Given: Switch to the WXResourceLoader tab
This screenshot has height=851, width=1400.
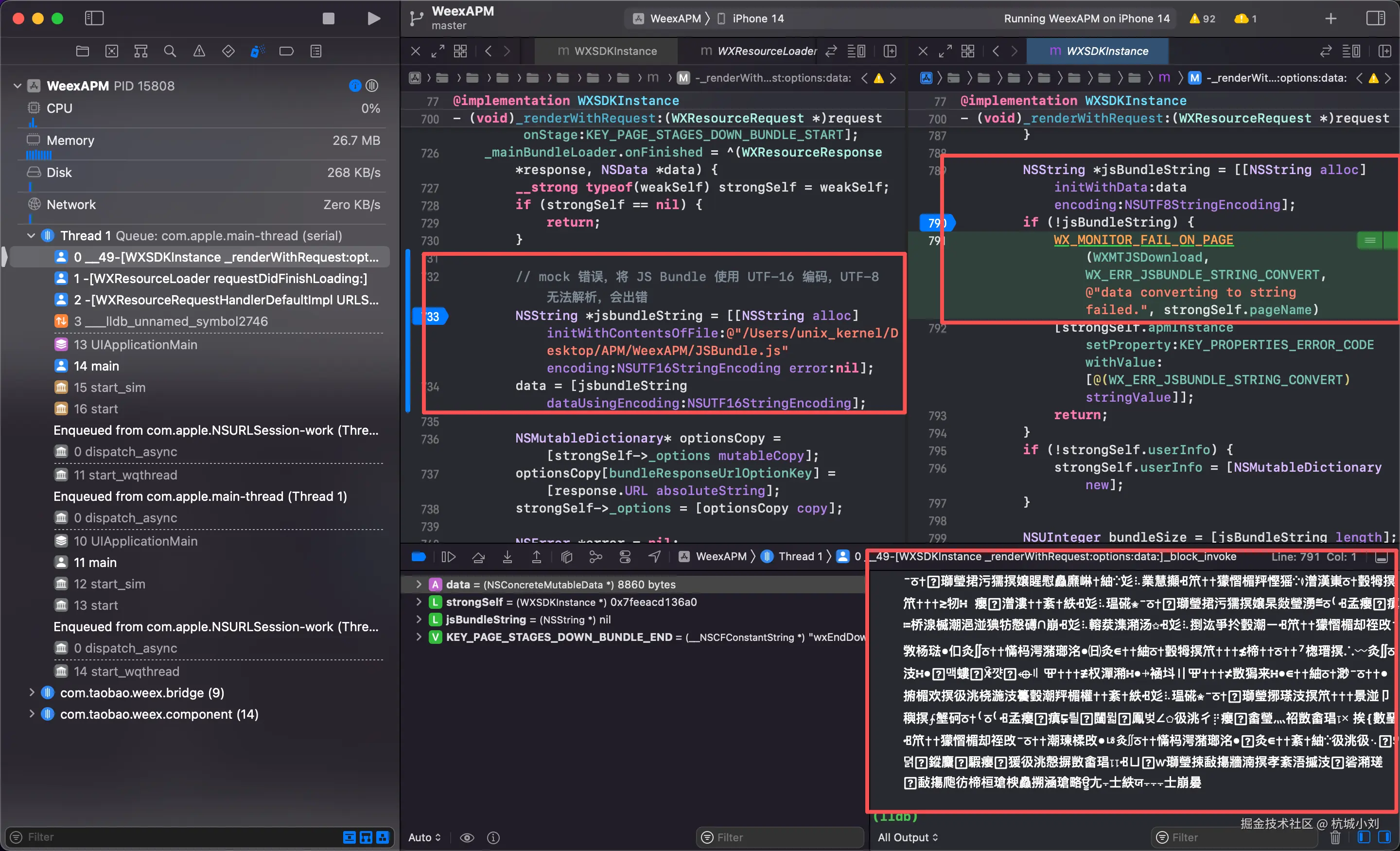Looking at the screenshot, I should point(767,51).
